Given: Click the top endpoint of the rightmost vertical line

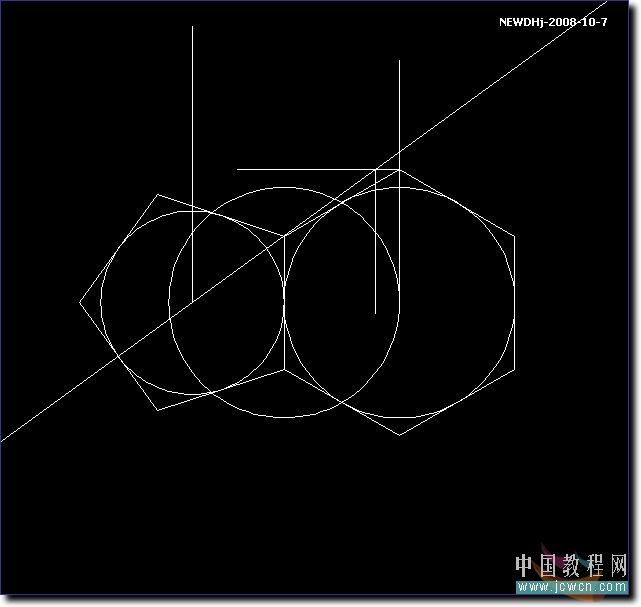Looking at the screenshot, I should [399, 61].
